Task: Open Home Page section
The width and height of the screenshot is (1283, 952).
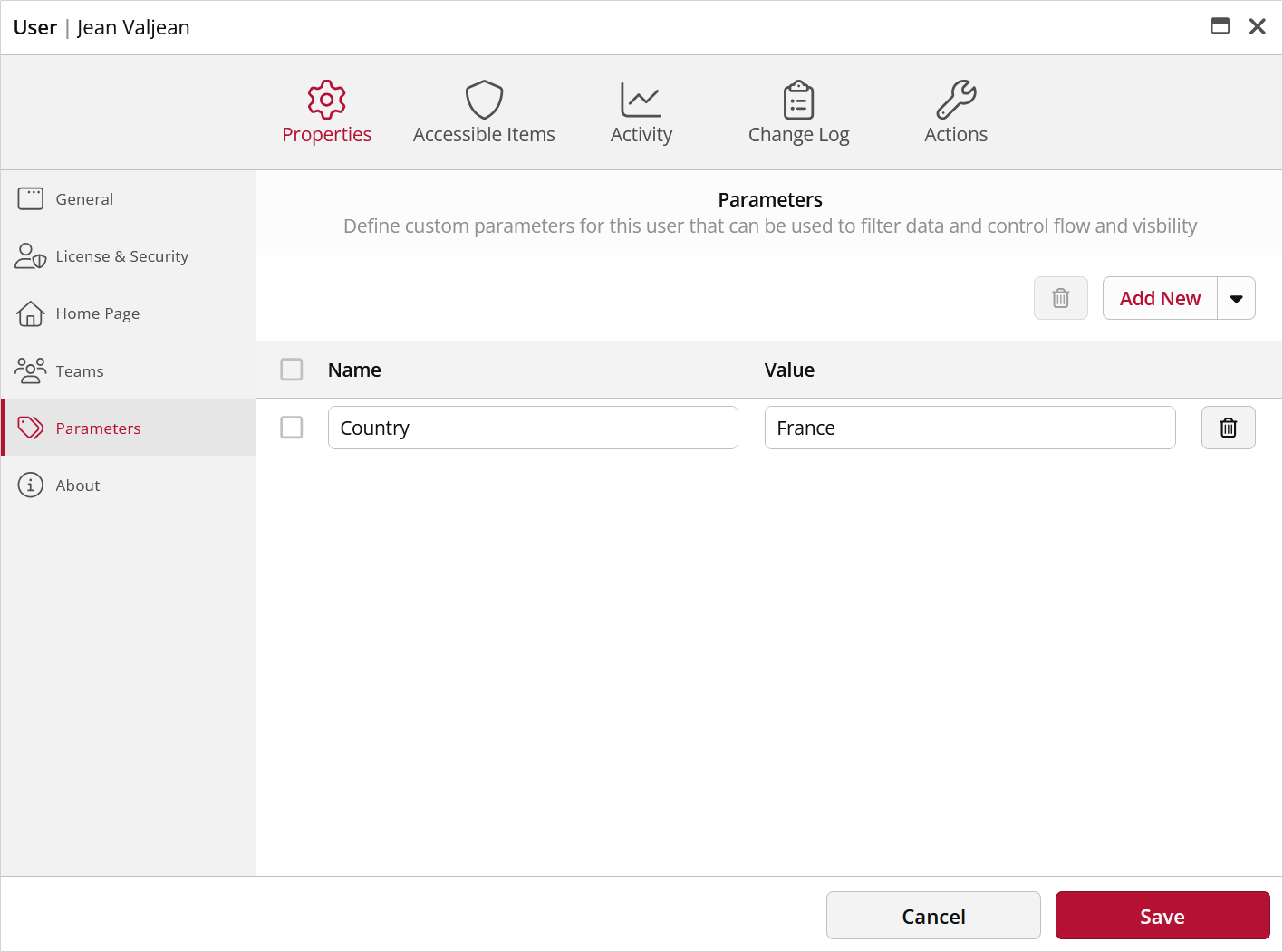Action: 129,313
